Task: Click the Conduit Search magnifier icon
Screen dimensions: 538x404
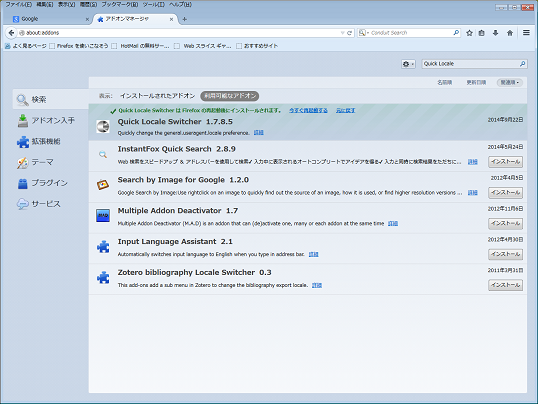Action: 456,33
